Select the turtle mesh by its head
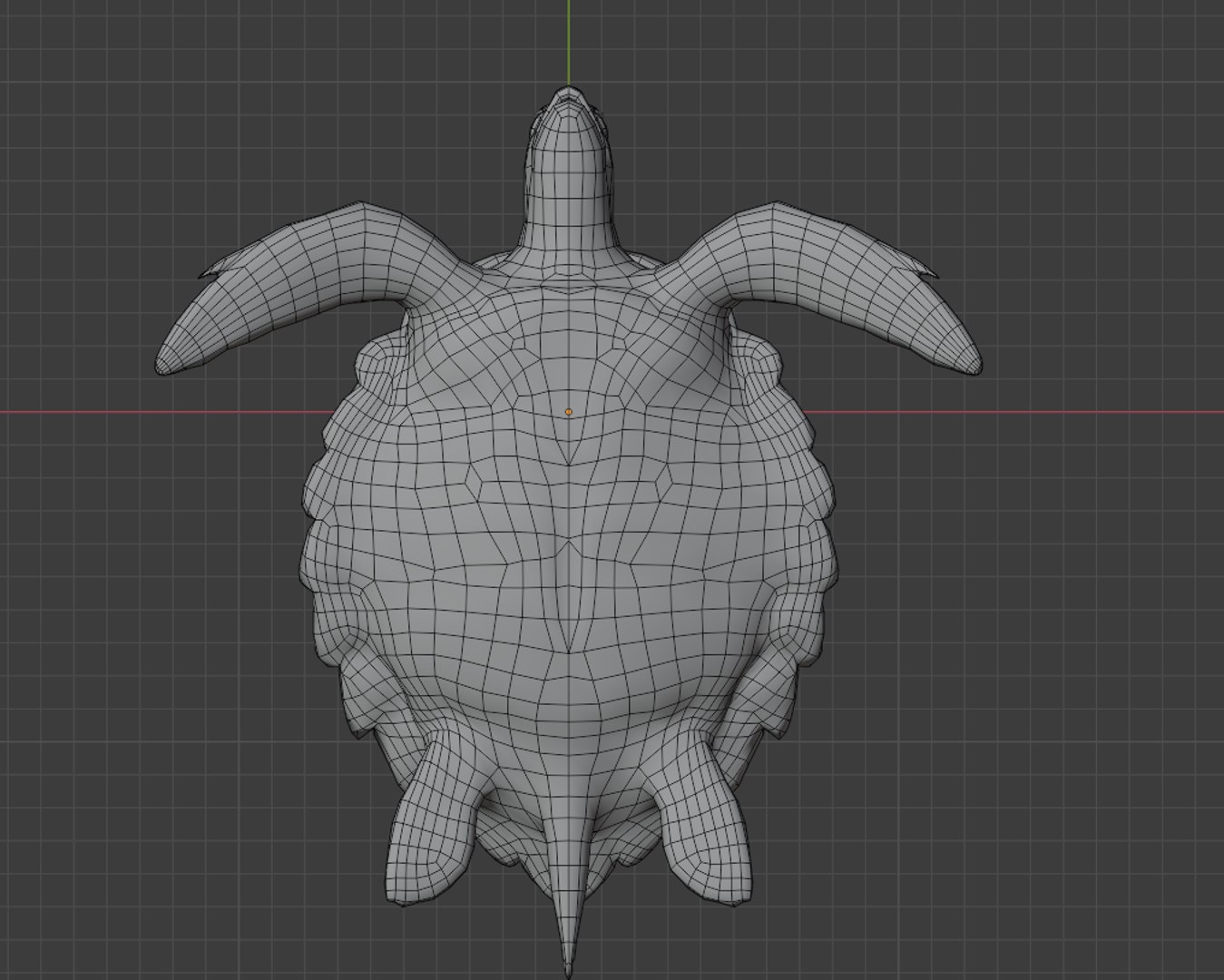 click(x=569, y=168)
